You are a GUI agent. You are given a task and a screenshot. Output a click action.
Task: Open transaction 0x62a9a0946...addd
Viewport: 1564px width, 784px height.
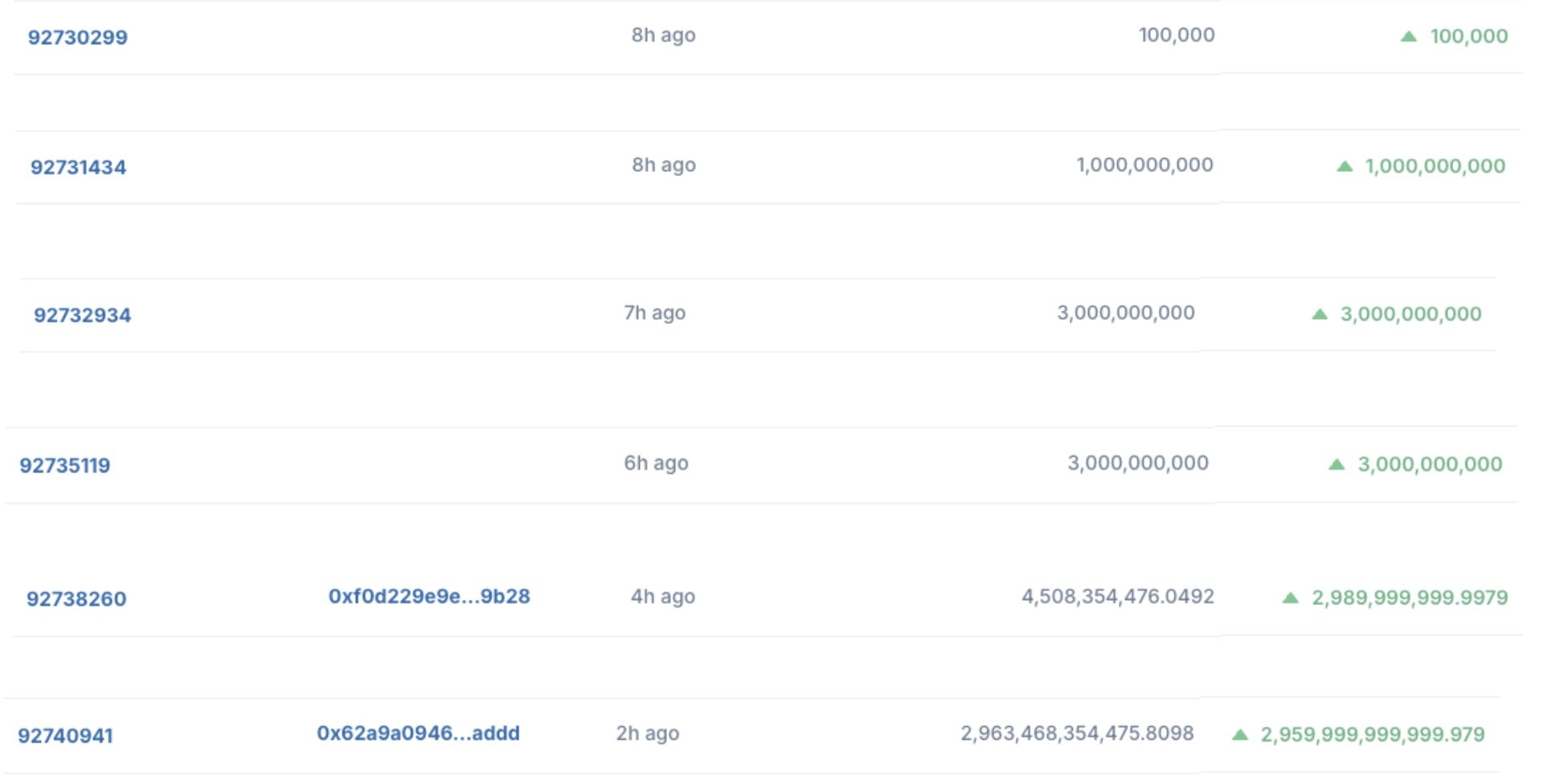click(418, 733)
